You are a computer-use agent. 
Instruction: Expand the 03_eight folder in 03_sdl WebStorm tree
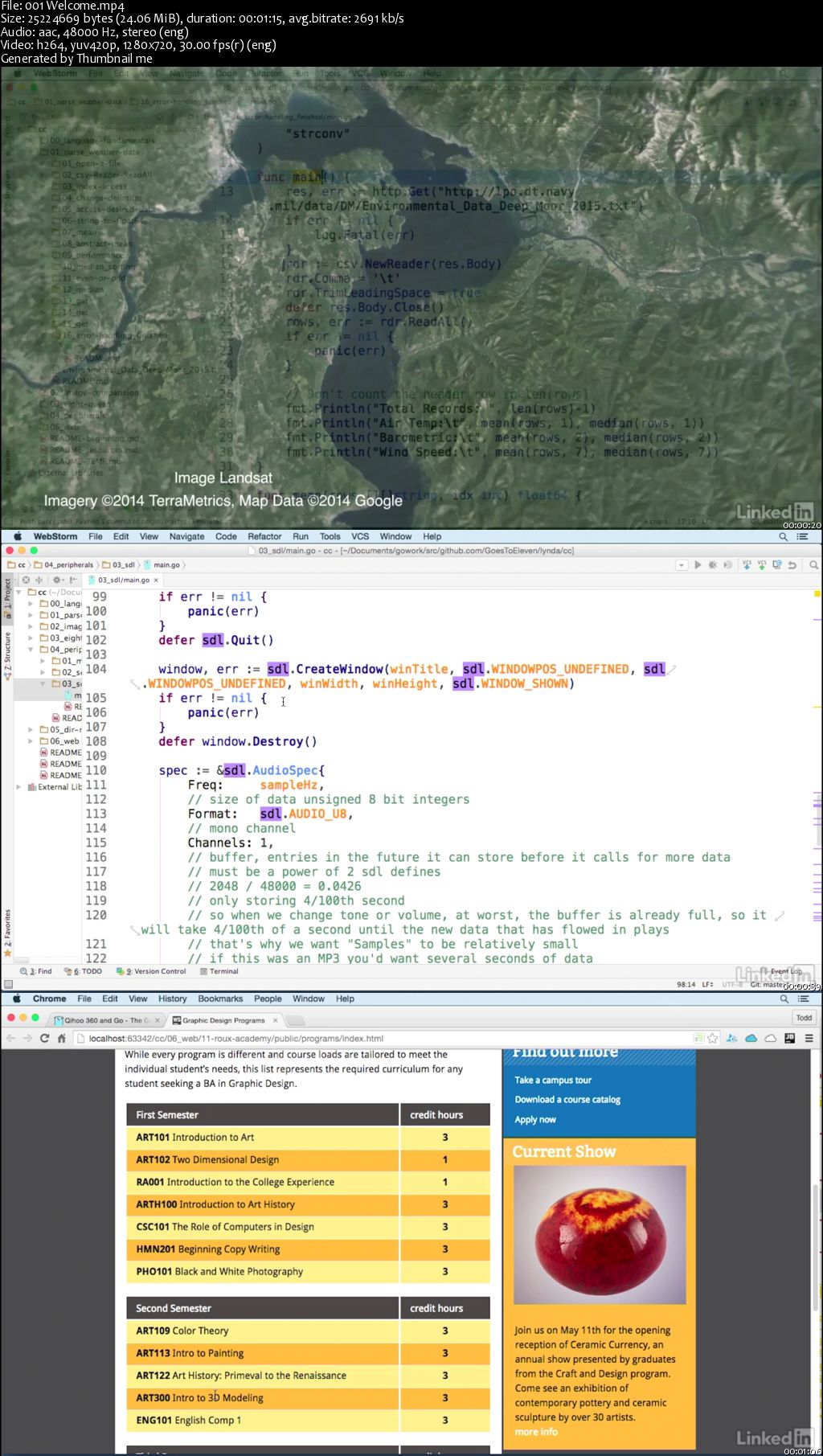click(x=31, y=638)
